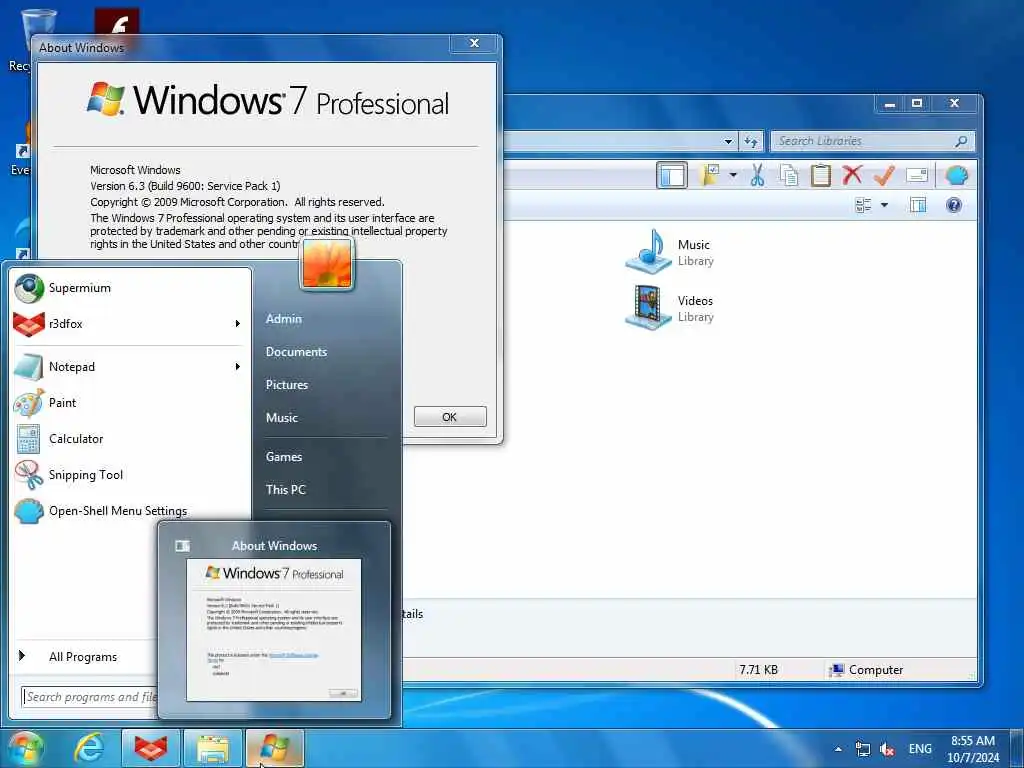The image size is (1024, 768).
Task: Click the ENG language indicator
Action: point(920,749)
